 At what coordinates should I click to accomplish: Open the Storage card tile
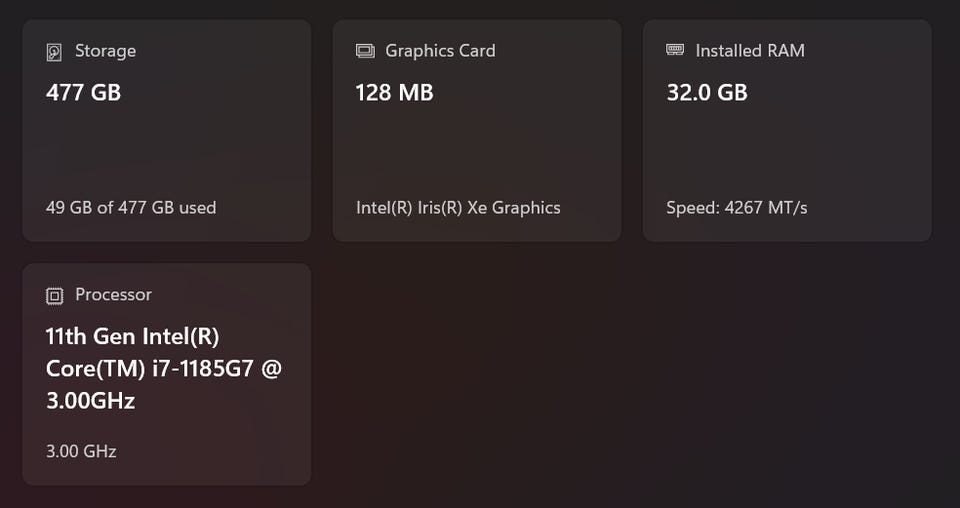coord(167,150)
